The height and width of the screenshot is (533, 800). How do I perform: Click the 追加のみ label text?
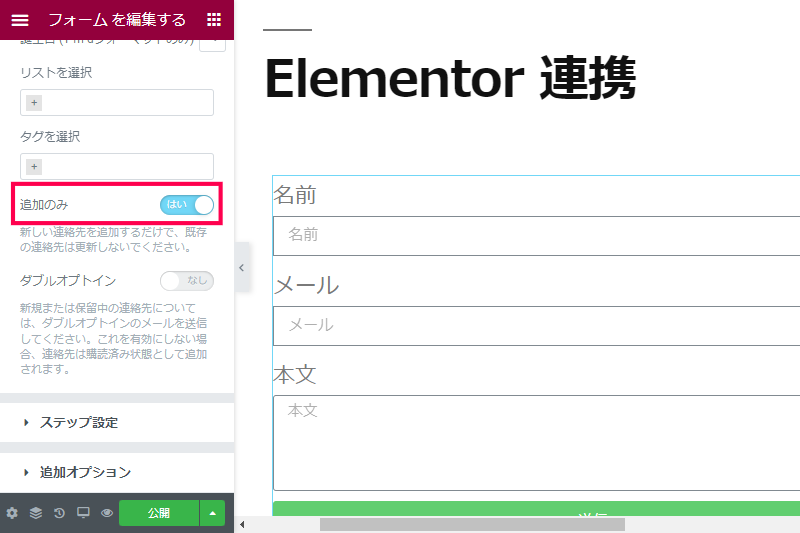[x=44, y=205]
